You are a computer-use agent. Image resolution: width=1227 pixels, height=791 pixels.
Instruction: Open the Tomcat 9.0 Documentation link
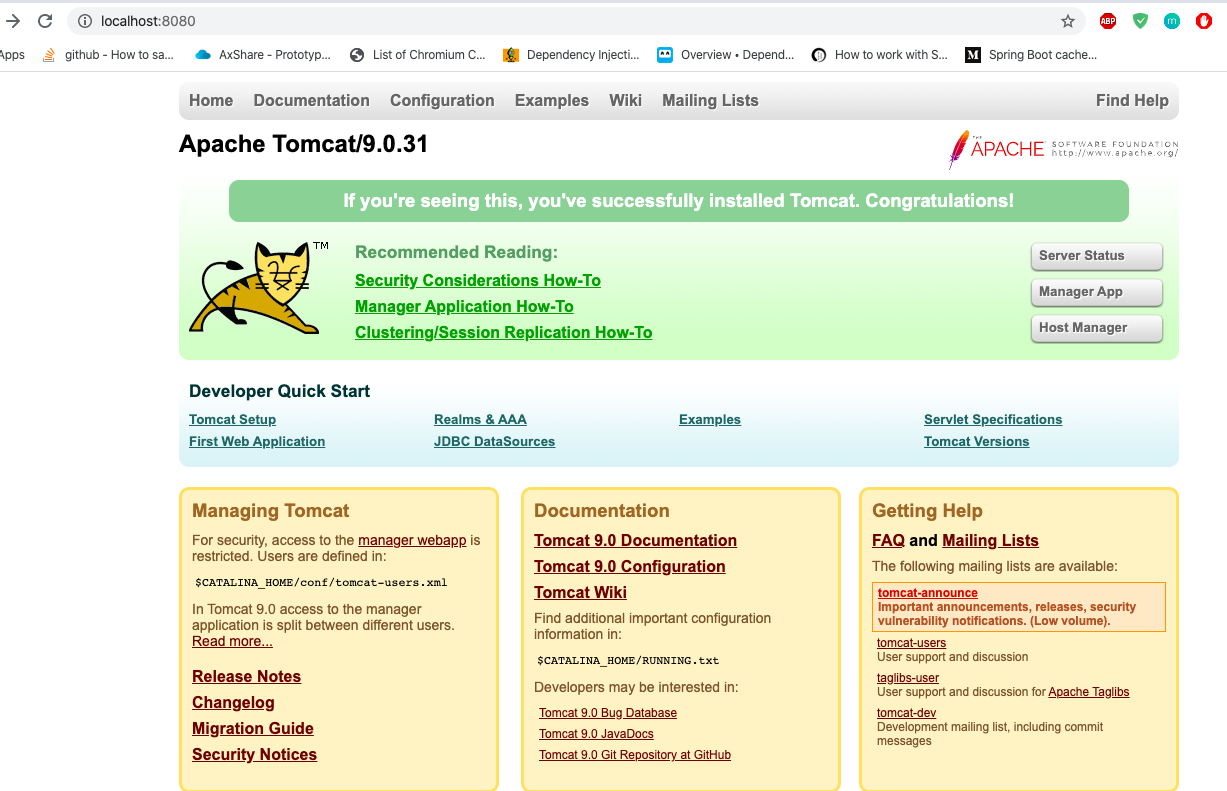(x=635, y=540)
